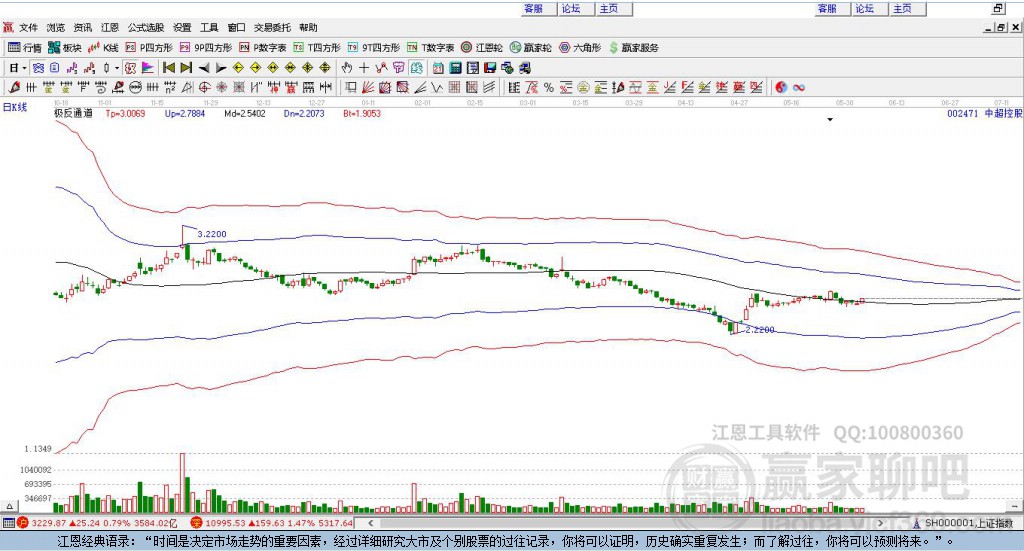The width and height of the screenshot is (1024, 551).
Task: Click the 极反通道 indicator name
Action: click(x=73, y=113)
